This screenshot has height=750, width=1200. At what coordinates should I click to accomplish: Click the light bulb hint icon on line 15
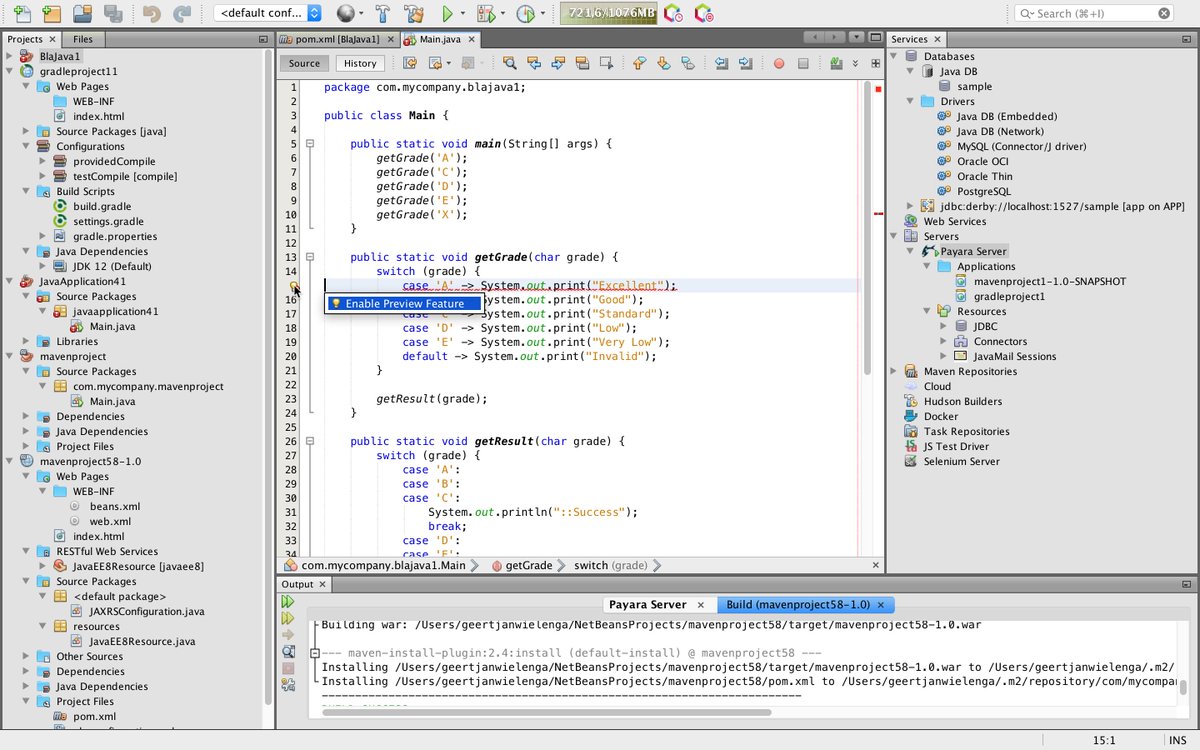click(295, 286)
